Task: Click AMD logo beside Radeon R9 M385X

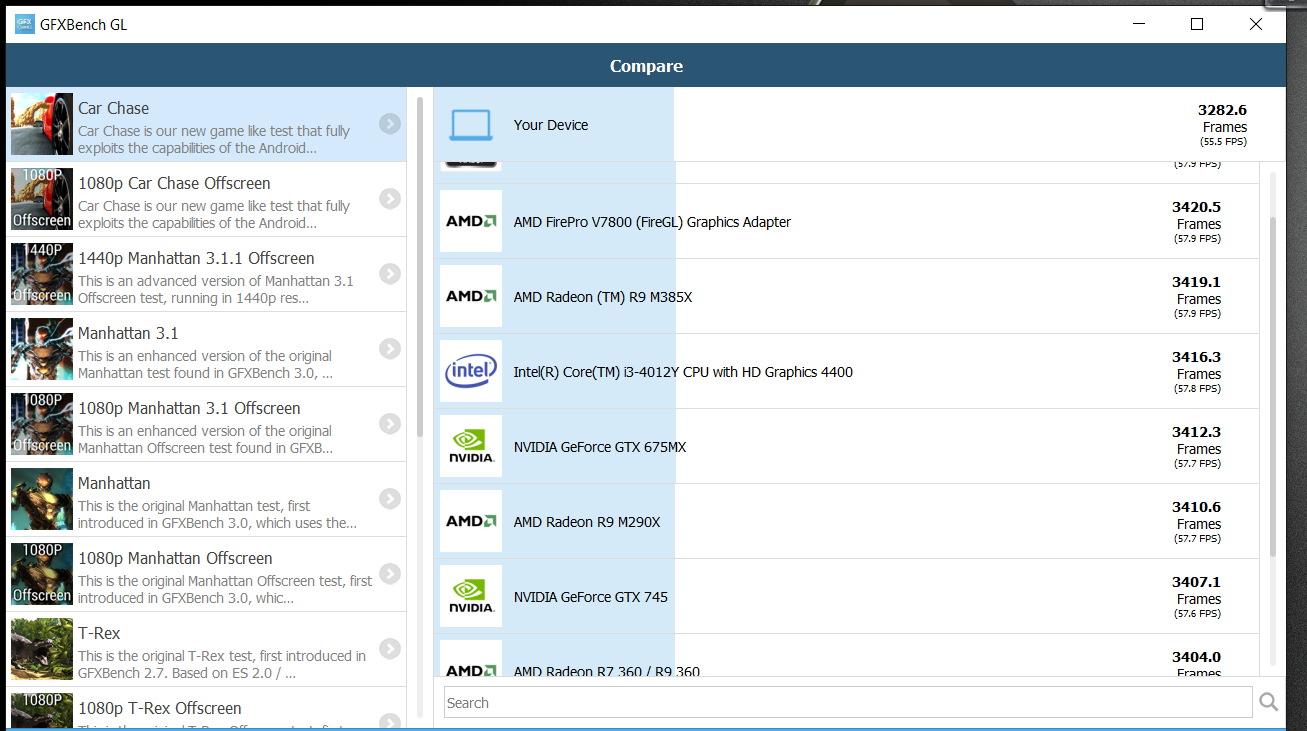Action: pyautogui.click(x=471, y=296)
